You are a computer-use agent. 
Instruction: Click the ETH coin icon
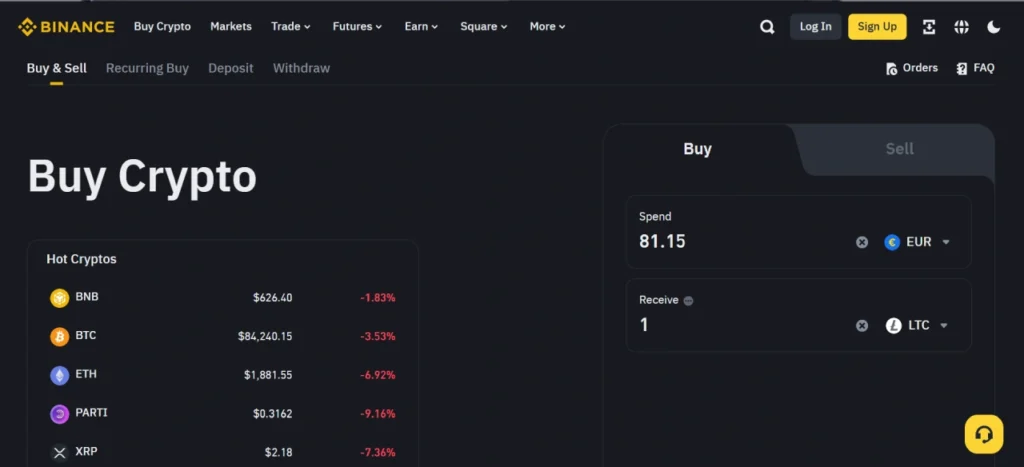point(59,376)
